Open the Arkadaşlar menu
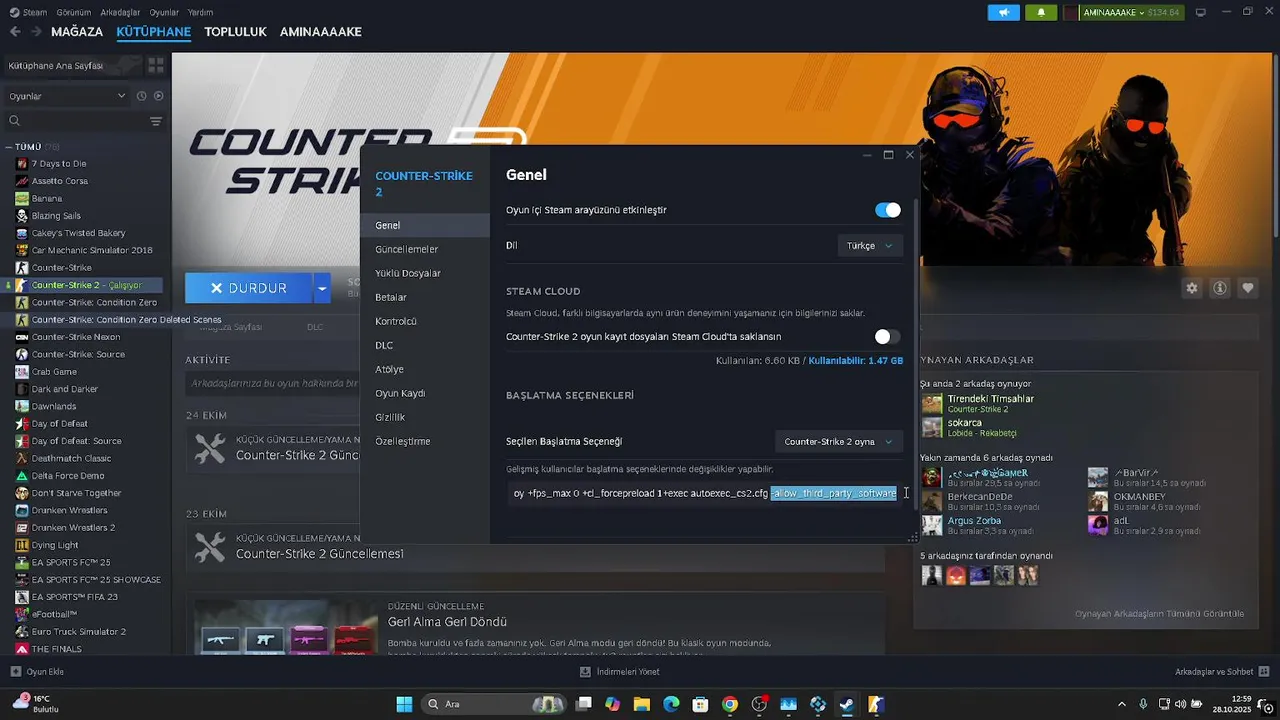 [121, 12]
